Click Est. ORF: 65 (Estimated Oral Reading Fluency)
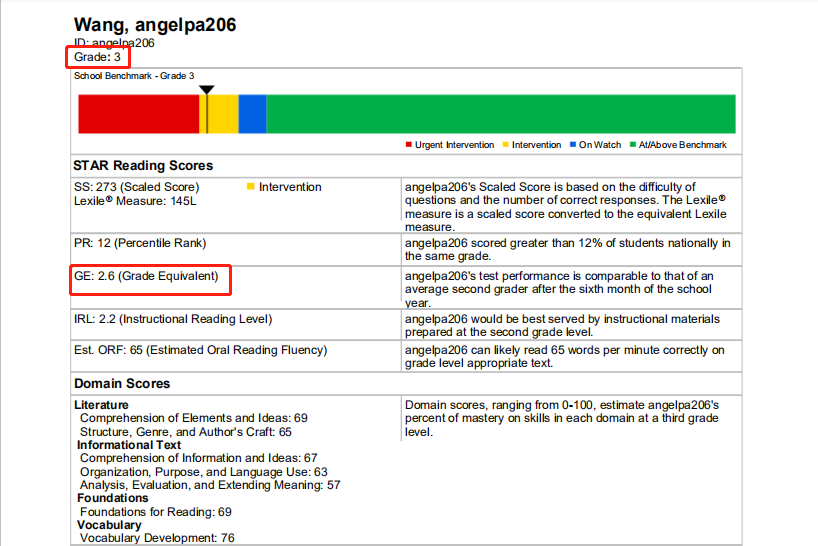Screen dimensions: 818x546 point(200,350)
